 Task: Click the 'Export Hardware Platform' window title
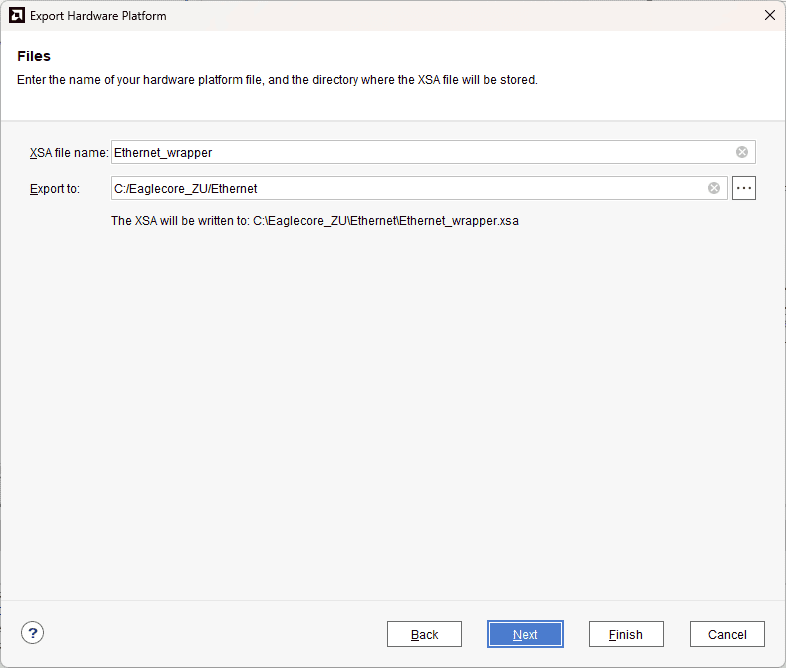tap(98, 16)
